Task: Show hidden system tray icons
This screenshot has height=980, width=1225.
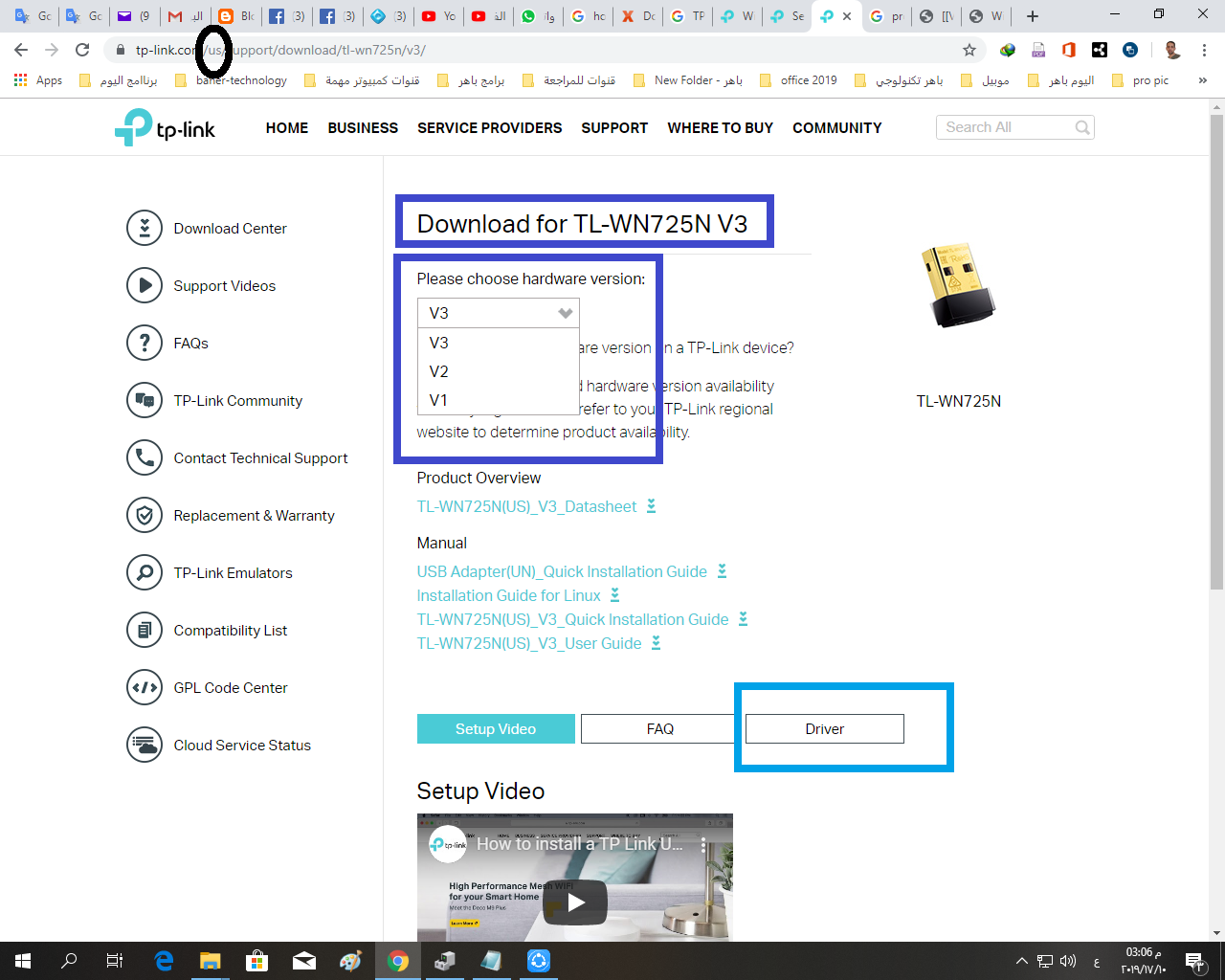Action: [1022, 961]
